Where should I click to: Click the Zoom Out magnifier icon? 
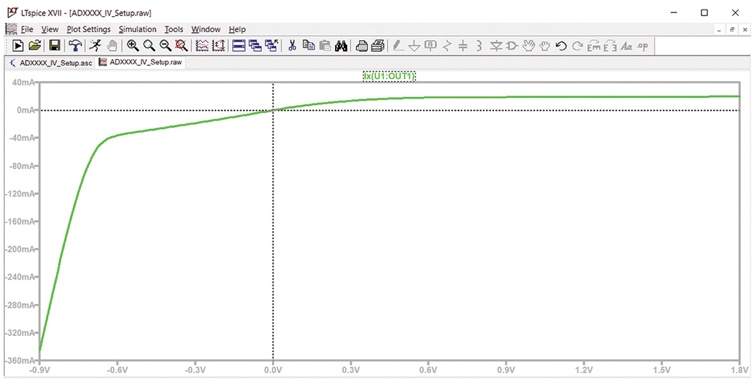point(165,46)
